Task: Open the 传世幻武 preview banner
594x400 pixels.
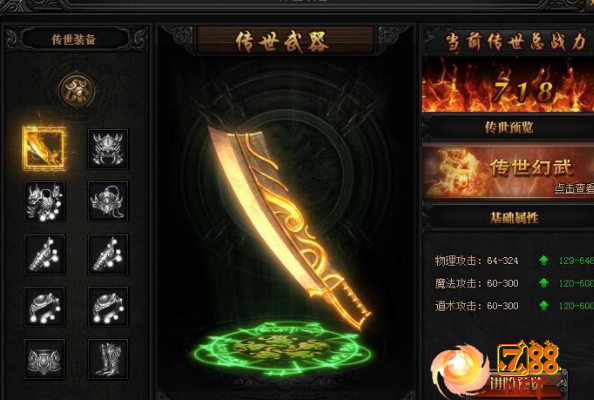Action: point(508,170)
